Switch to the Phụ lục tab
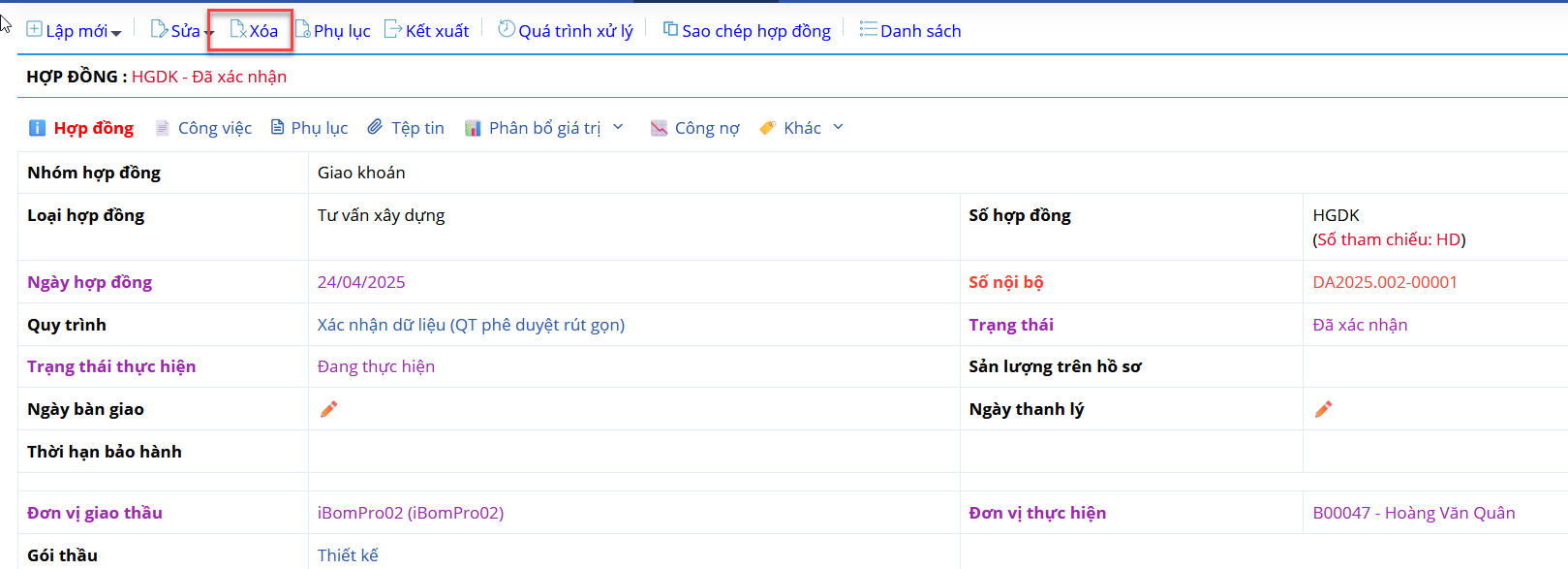Screen dimensions: 1568x569 tap(320, 128)
